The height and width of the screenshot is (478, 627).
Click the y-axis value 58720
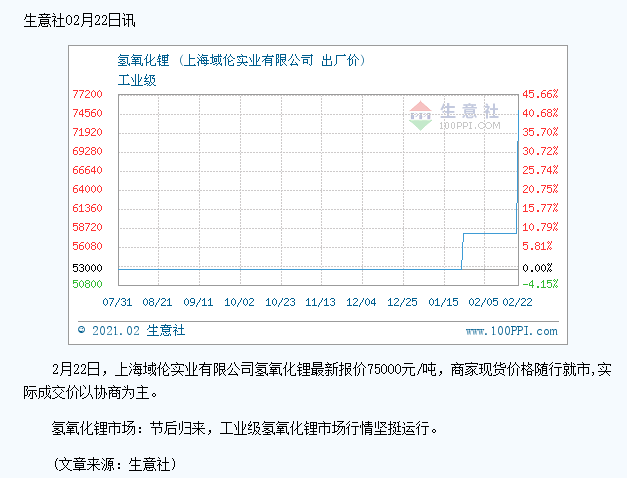click(x=87, y=227)
